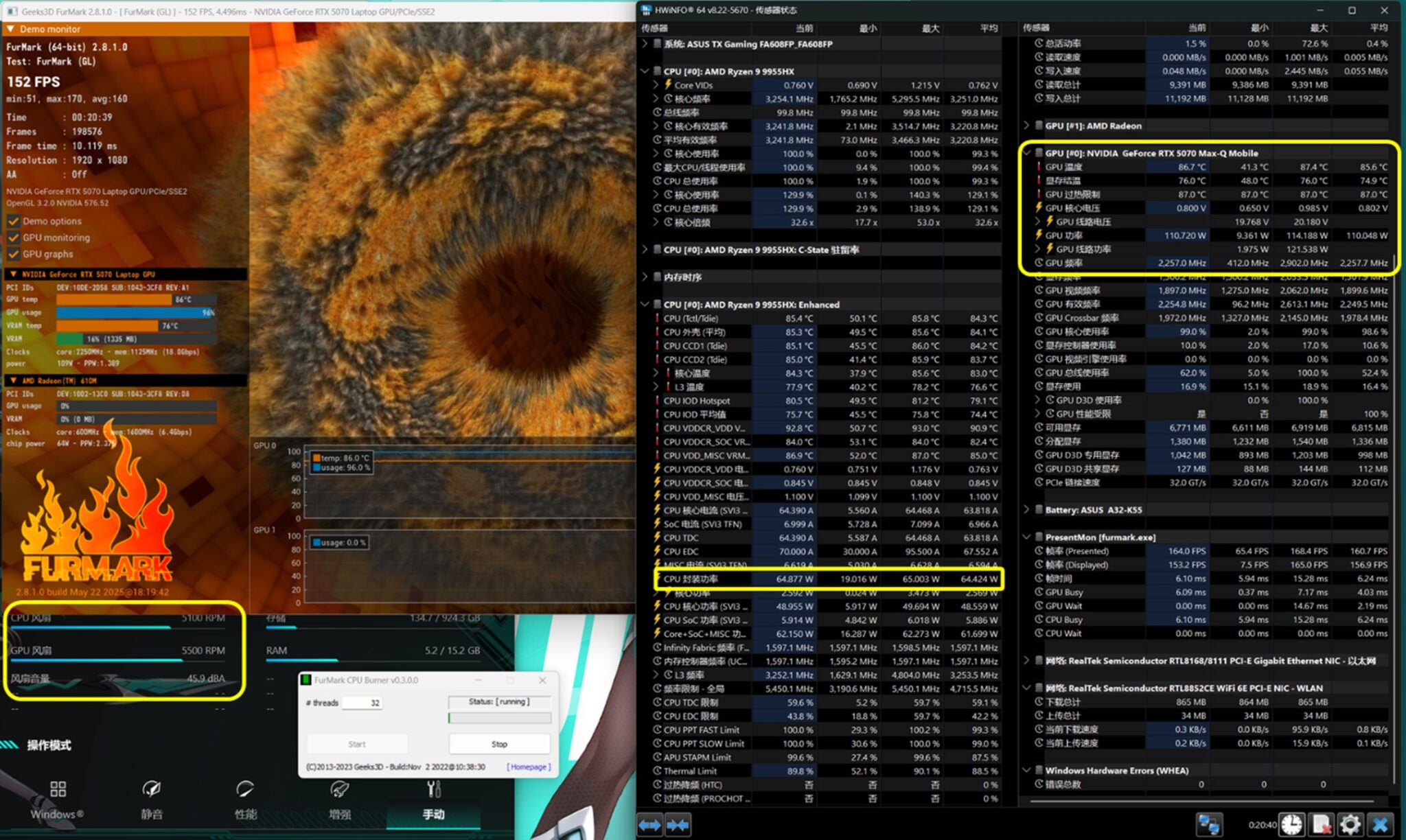The image size is (1406, 840).
Task: Click Stop in FurMark CPU Burner
Action: 499,744
